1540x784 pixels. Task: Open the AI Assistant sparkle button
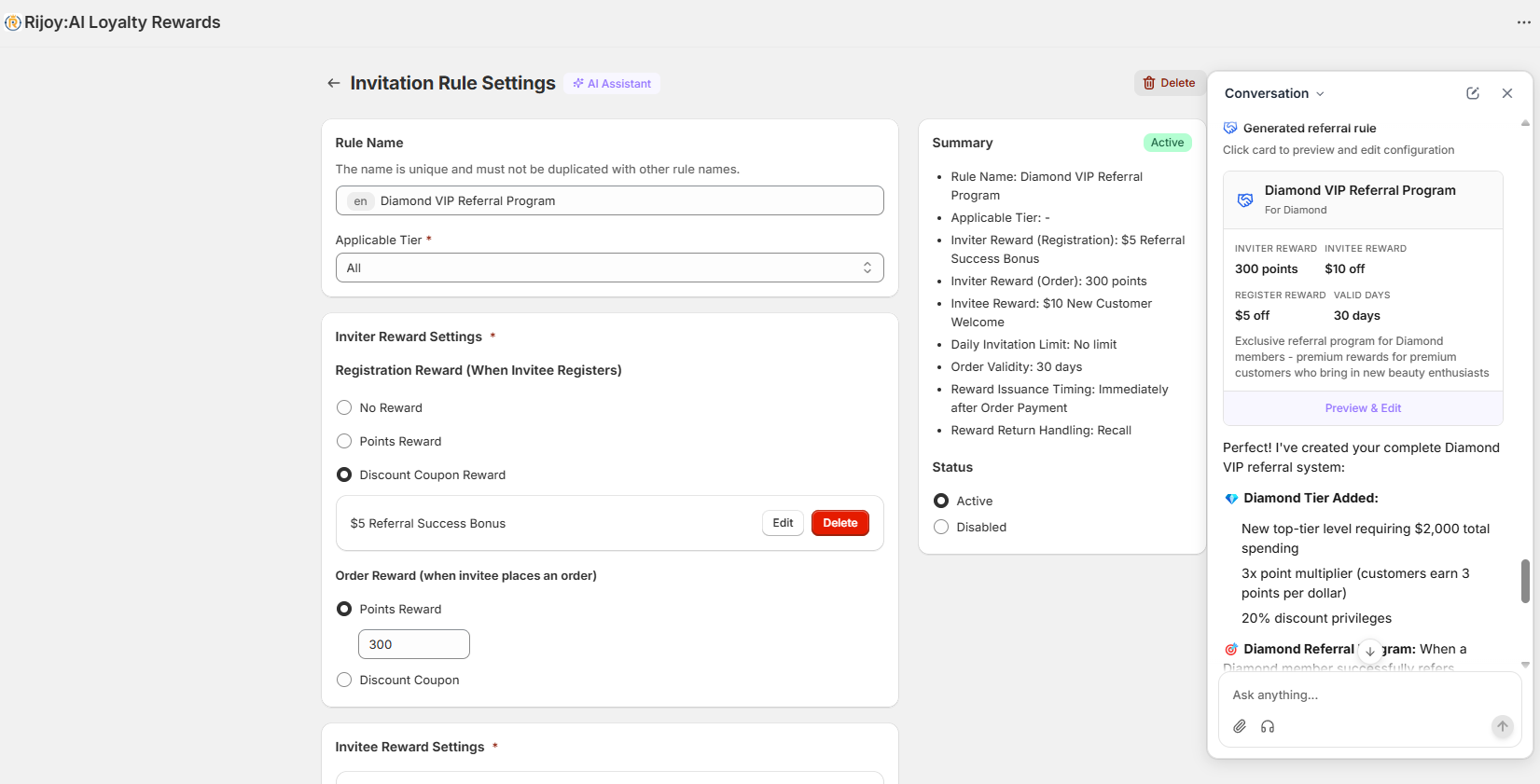[x=612, y=84]
